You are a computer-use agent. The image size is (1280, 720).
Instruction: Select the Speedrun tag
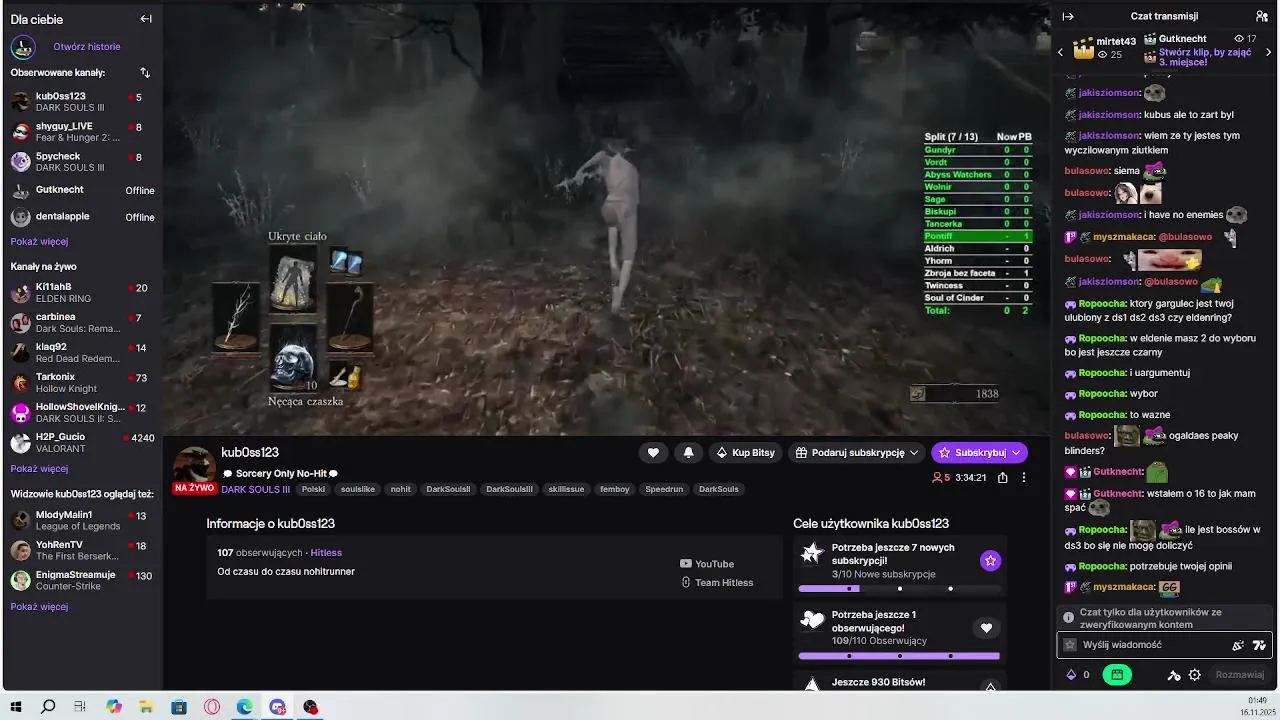(x=664, y=490)
